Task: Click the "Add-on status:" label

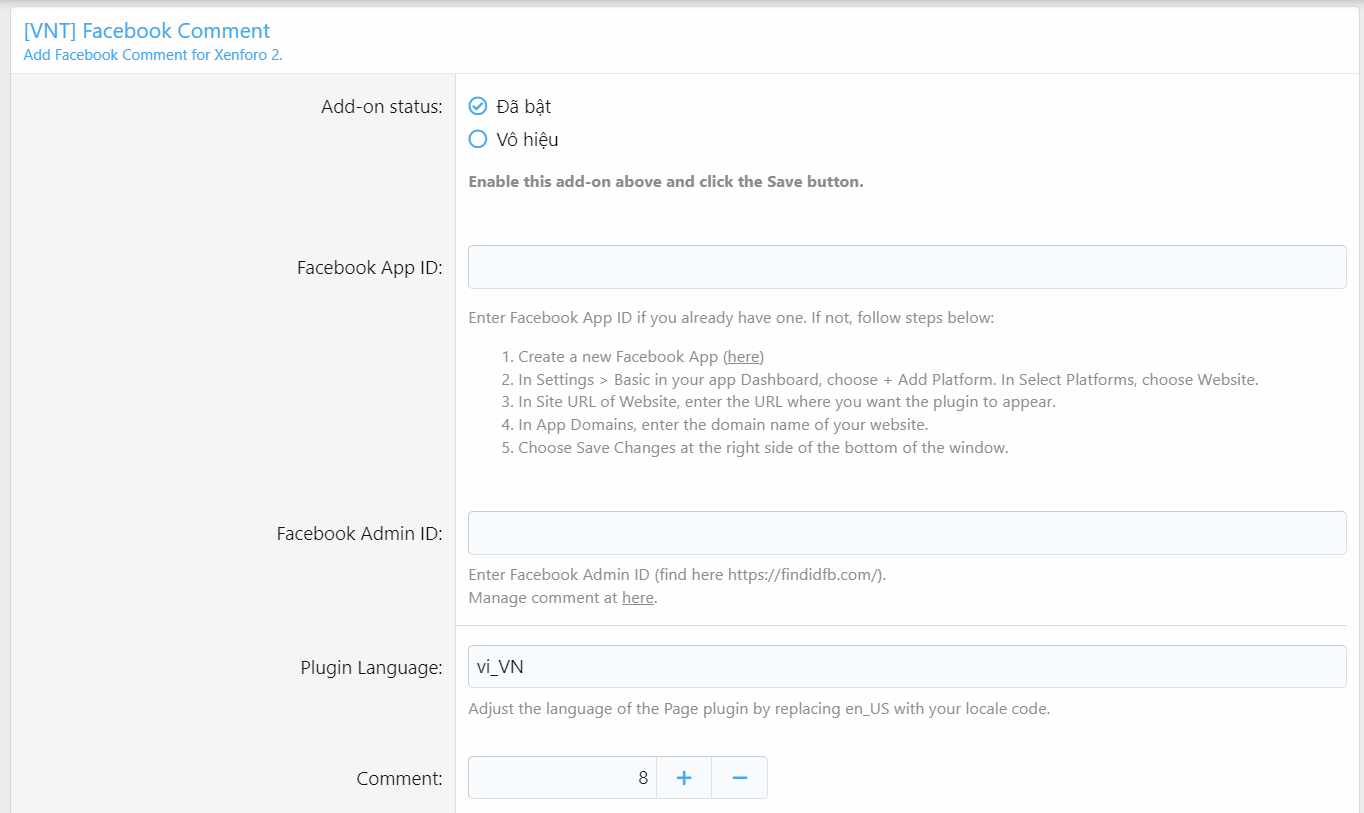Action: pos(381,107)
